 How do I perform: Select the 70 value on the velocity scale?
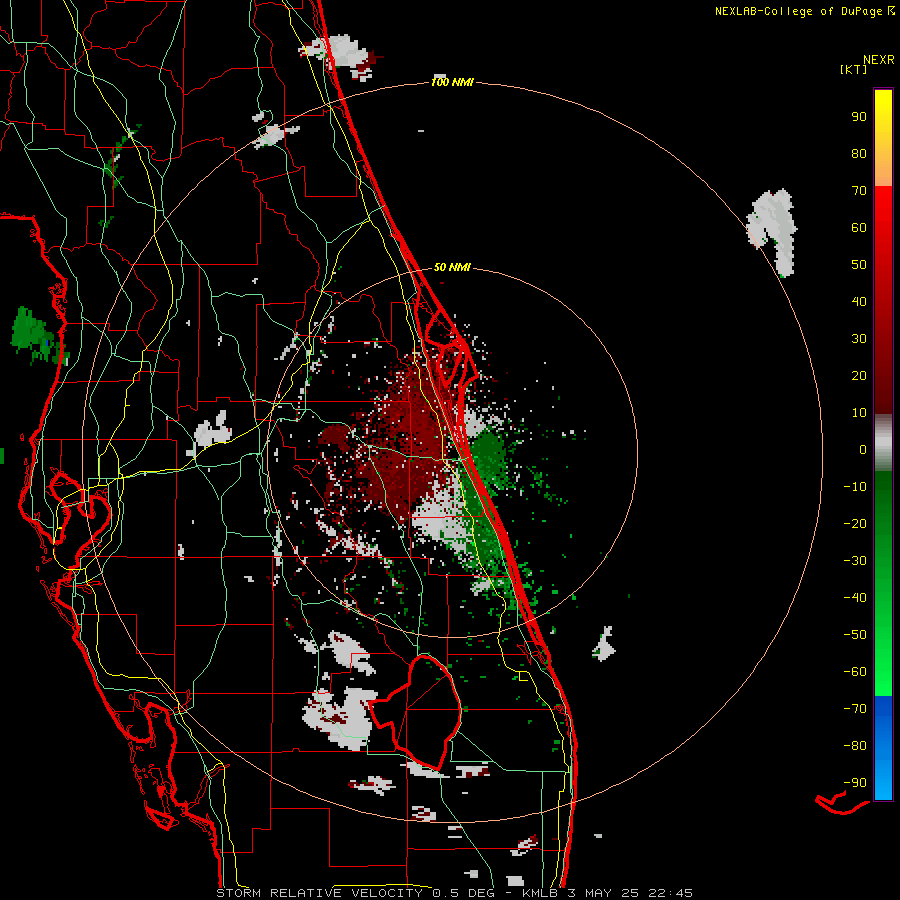(x=859, y=191)
